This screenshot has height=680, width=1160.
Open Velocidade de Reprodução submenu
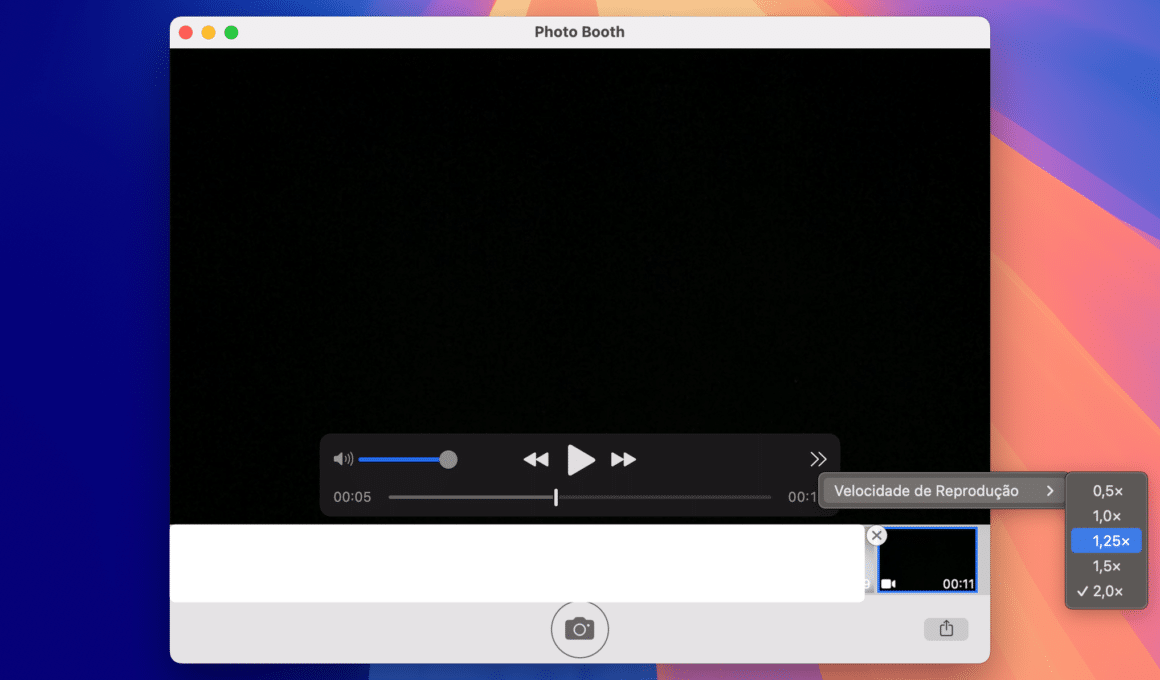coord(943,491)
